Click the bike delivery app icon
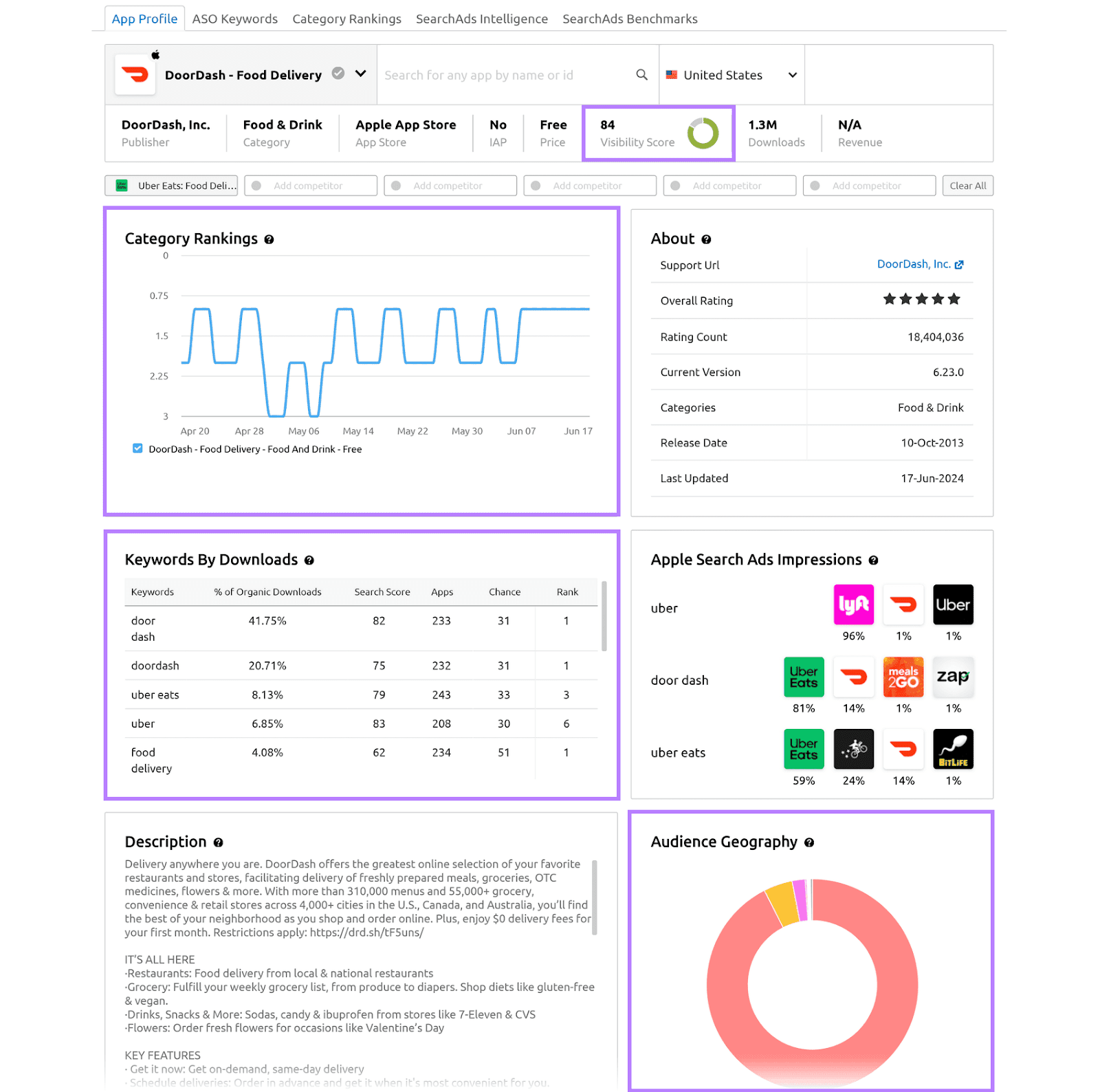 tap(853, 749)
